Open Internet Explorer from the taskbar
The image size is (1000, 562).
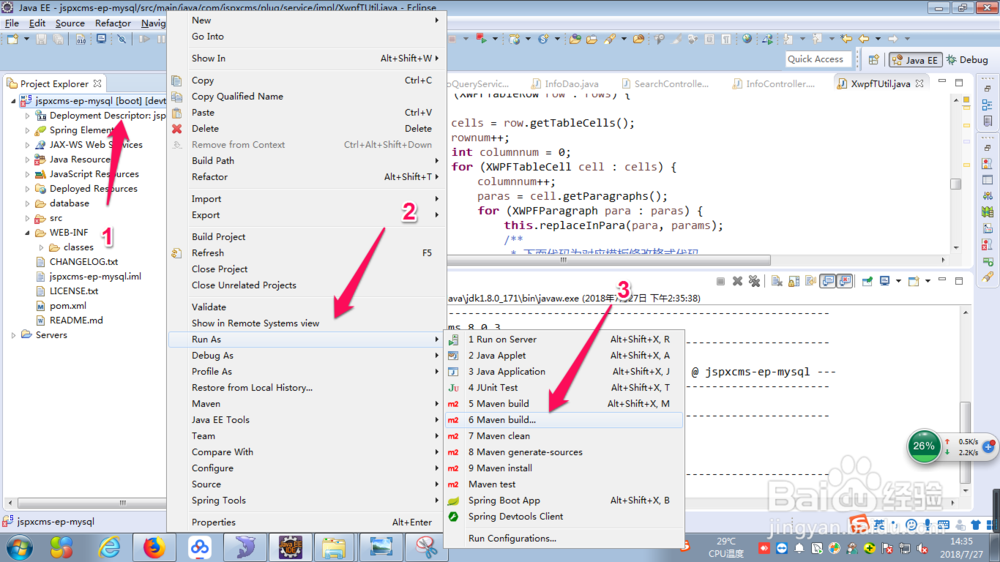pyautogui.click(x=110, y=547)
